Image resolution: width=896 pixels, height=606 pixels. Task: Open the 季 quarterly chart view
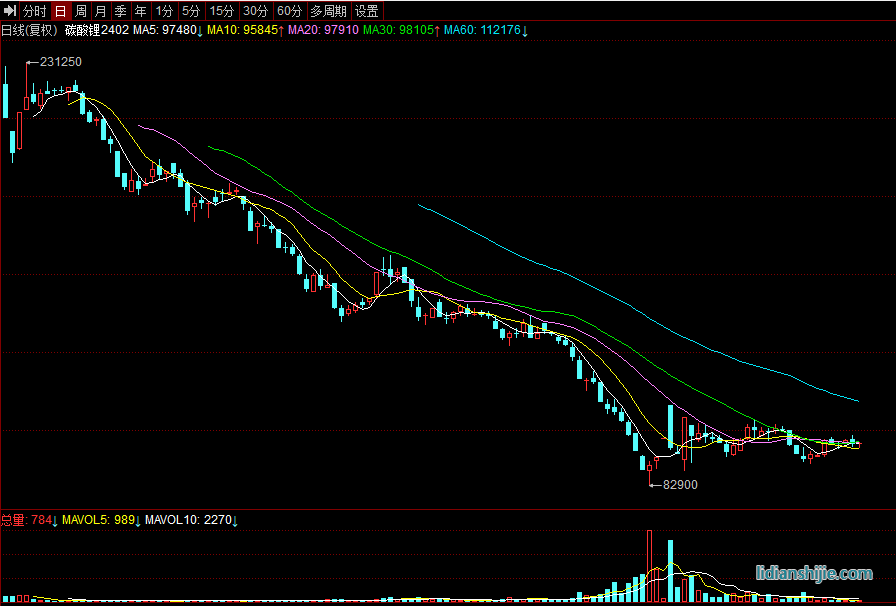tap(120, 11)
